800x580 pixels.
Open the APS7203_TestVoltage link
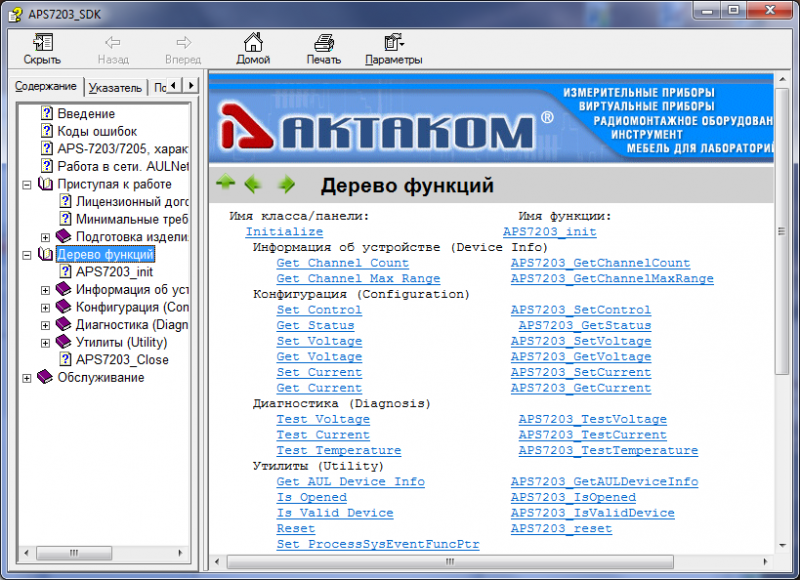(x=592, y=419)
